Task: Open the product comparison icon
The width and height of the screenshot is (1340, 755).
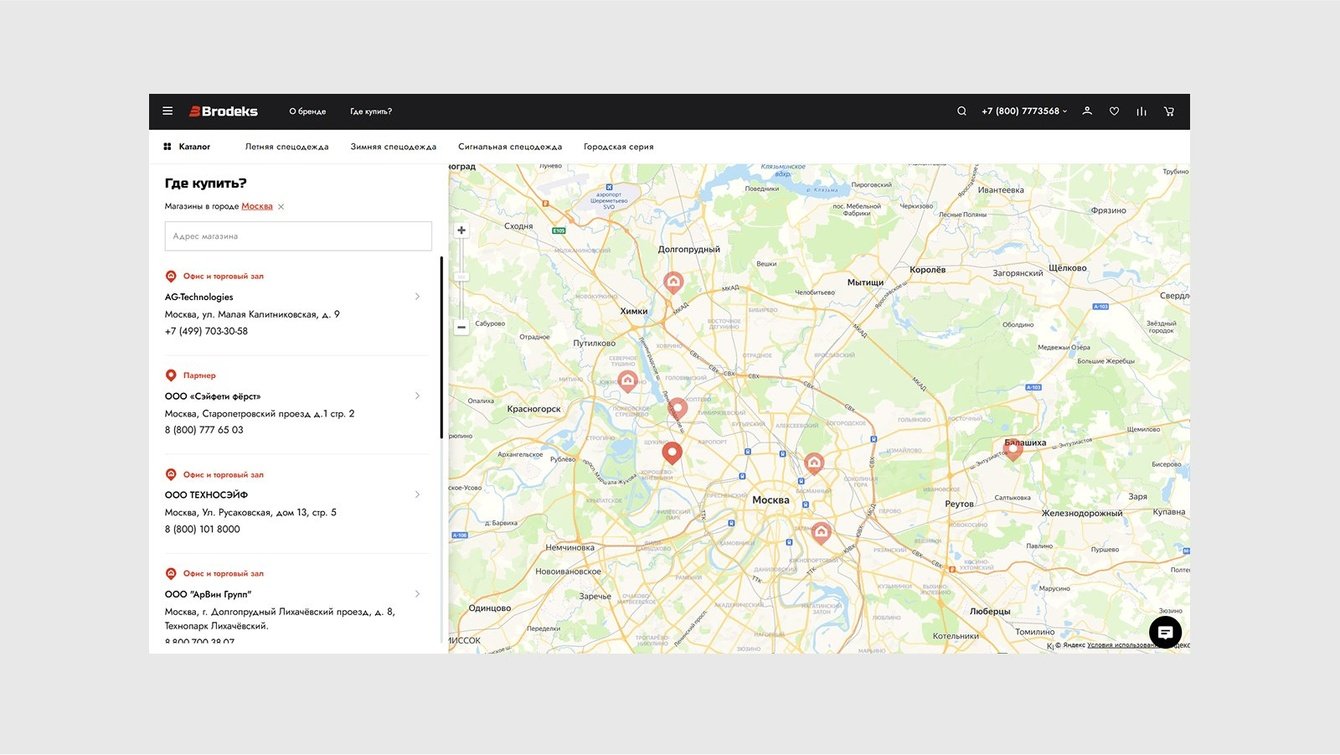Action: 1141,111
